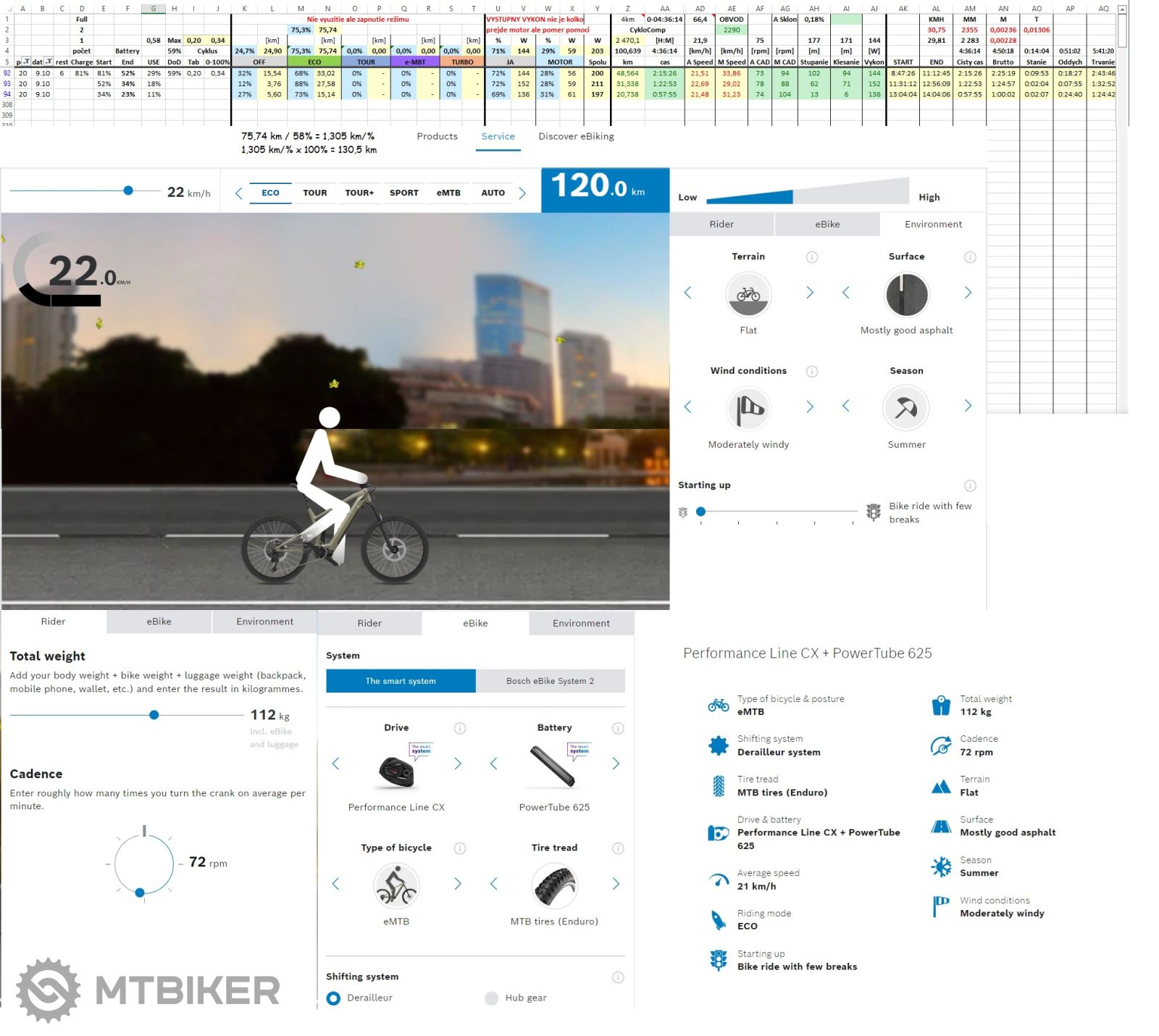Click the Summer season umbrella icon
The image size is (1159, 1036).
point(906,409)
